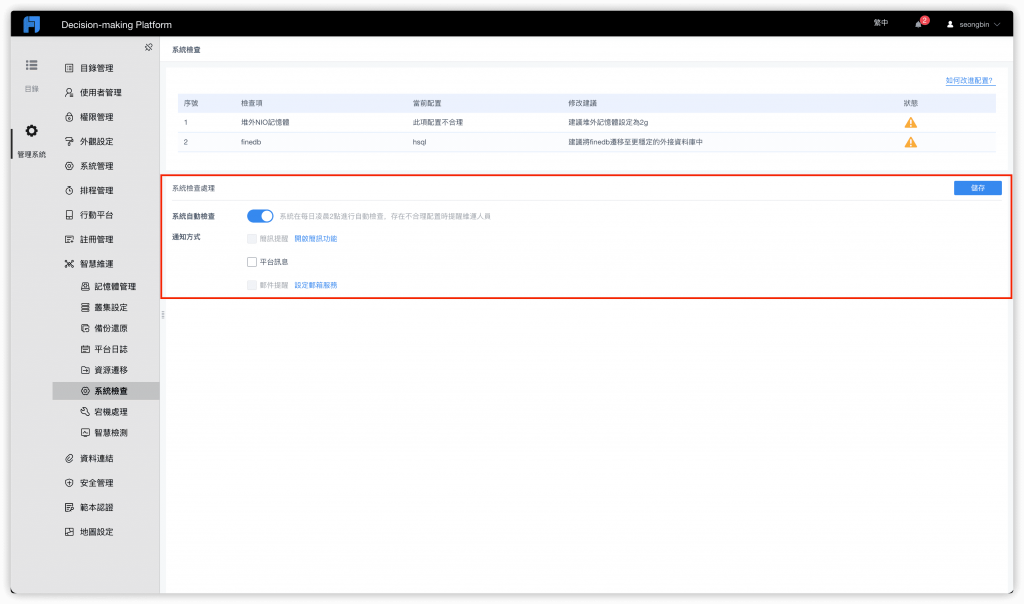This screenshot has height=604, width=1024.
Task: Click 建議堆外記憶體設定為2g suggestion text
Action: click(608, 123)
